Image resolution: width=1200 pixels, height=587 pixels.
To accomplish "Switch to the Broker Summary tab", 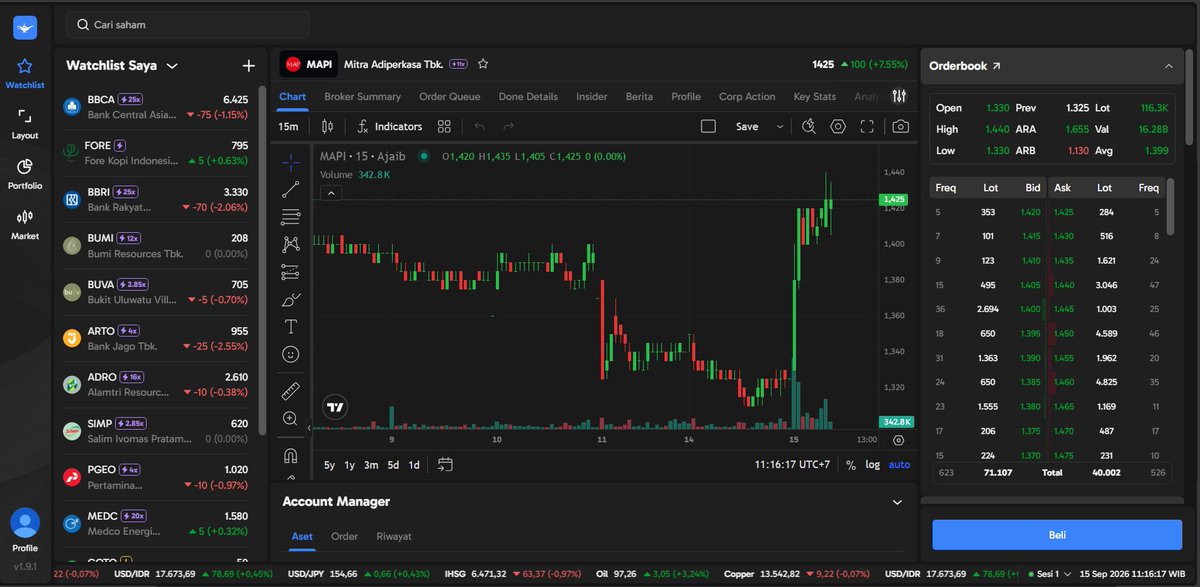I will click(x=362, y=97).
